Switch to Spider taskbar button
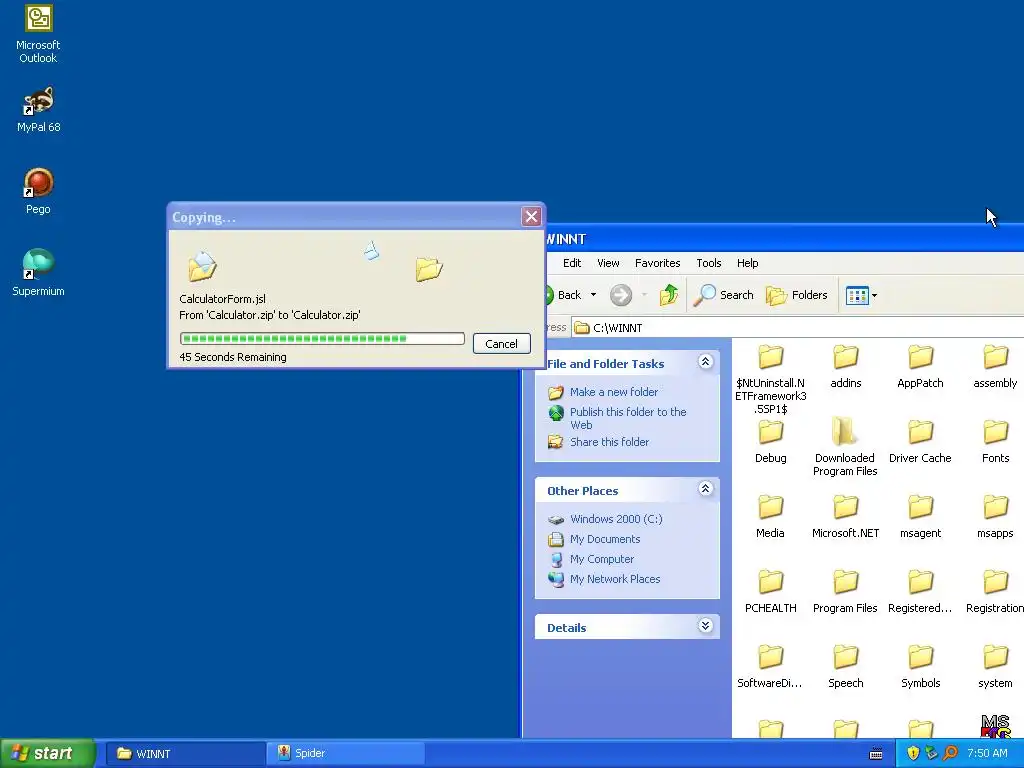 345,754
